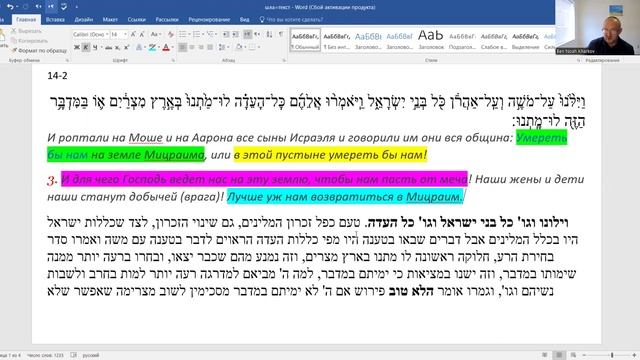Viewport: 640px width, 360px height.
Task: Open the font name combo box
Action: [x=91, y=34]
